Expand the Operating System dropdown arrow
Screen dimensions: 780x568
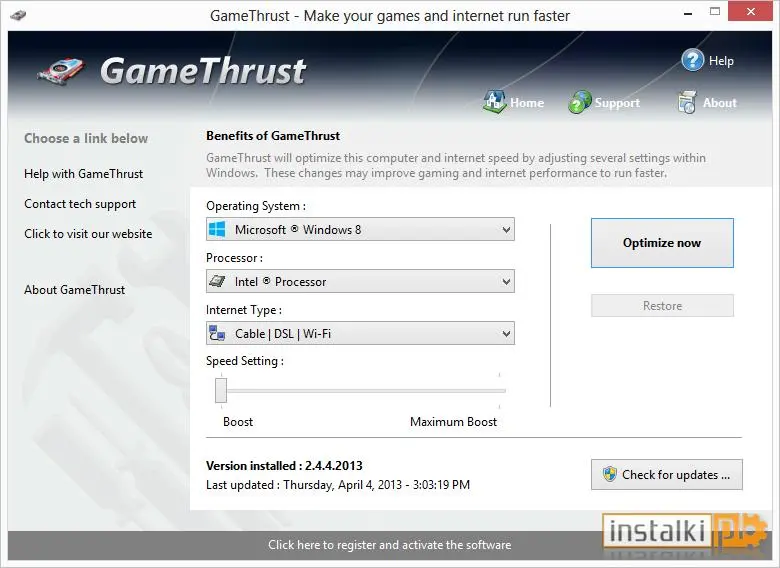coord(506,230)
